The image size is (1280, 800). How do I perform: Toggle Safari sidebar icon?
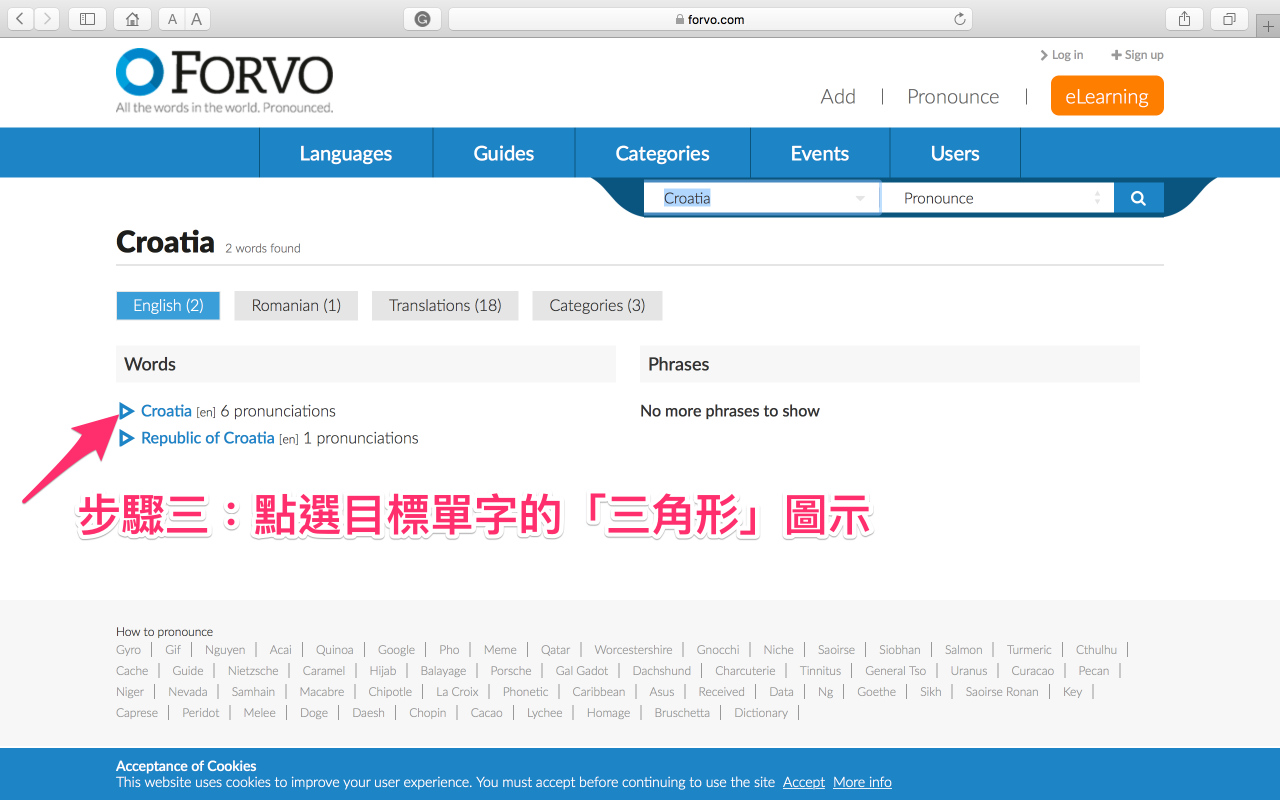[87, 19]
